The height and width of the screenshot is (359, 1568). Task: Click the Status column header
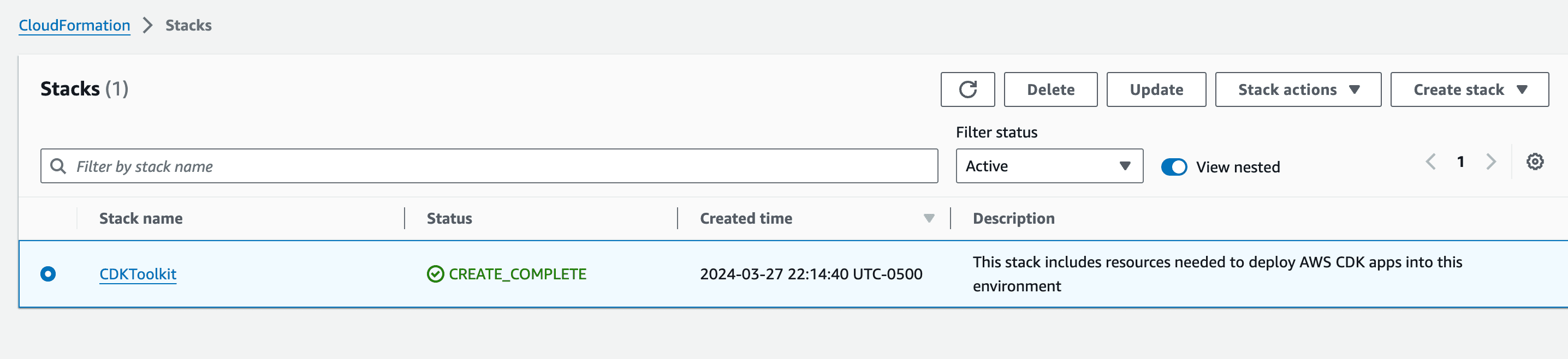click(449, 218)
